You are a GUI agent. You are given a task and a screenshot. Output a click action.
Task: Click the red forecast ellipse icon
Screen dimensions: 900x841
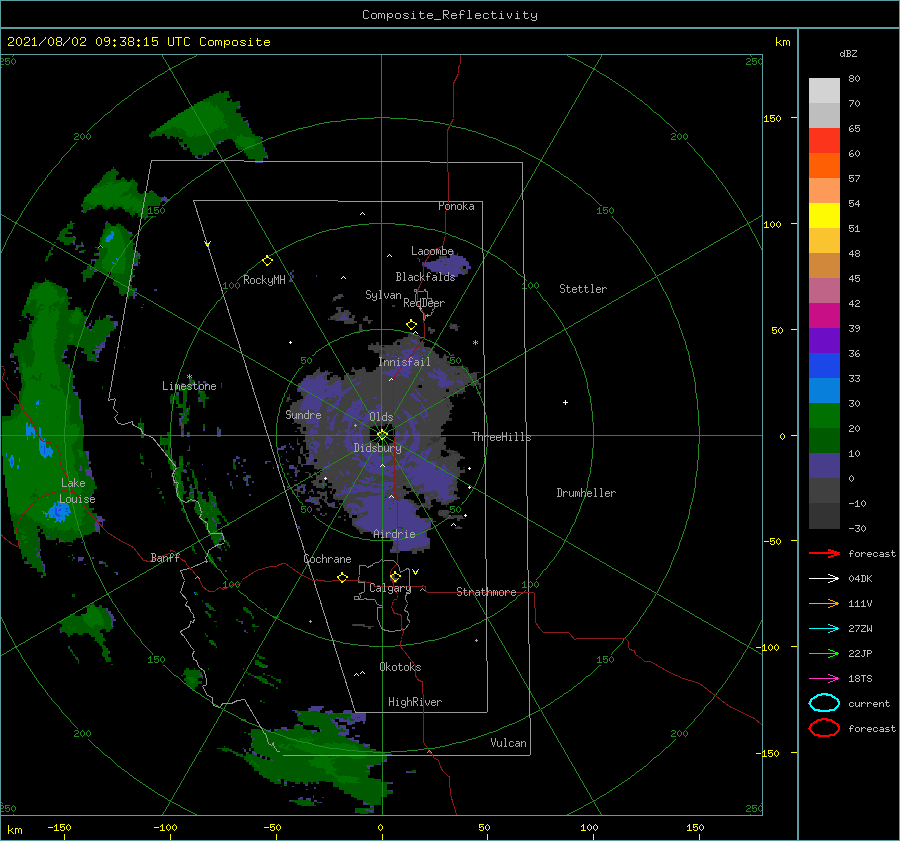click(824, 728)
